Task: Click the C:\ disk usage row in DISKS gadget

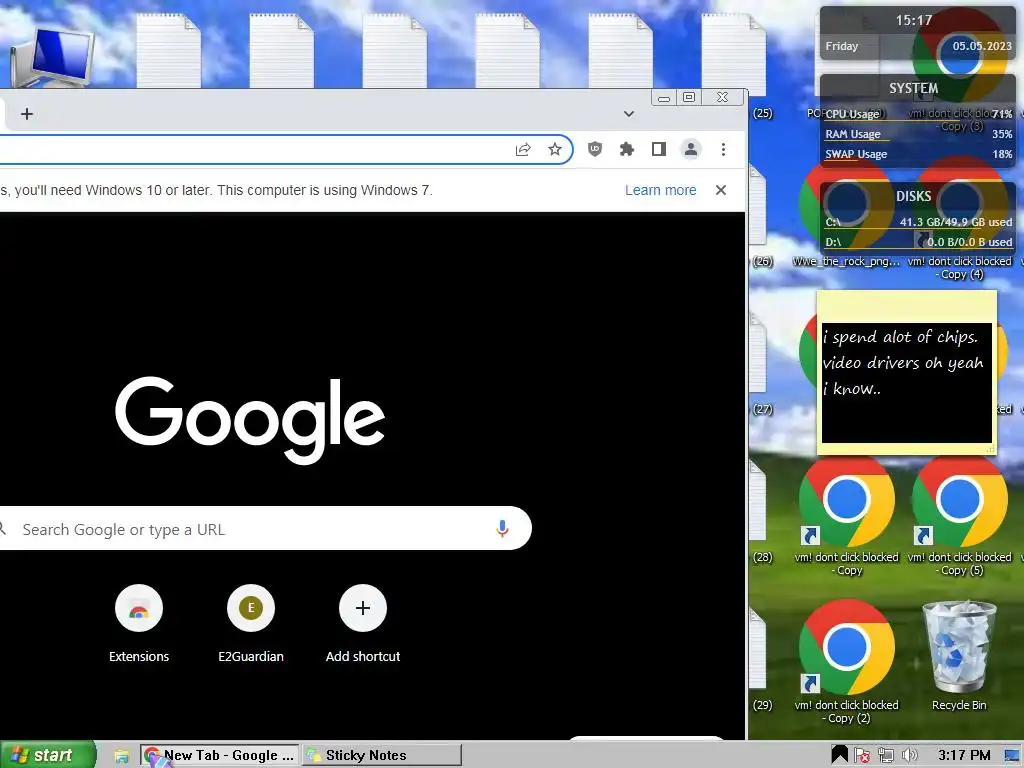Action: (x=918, y=222)
